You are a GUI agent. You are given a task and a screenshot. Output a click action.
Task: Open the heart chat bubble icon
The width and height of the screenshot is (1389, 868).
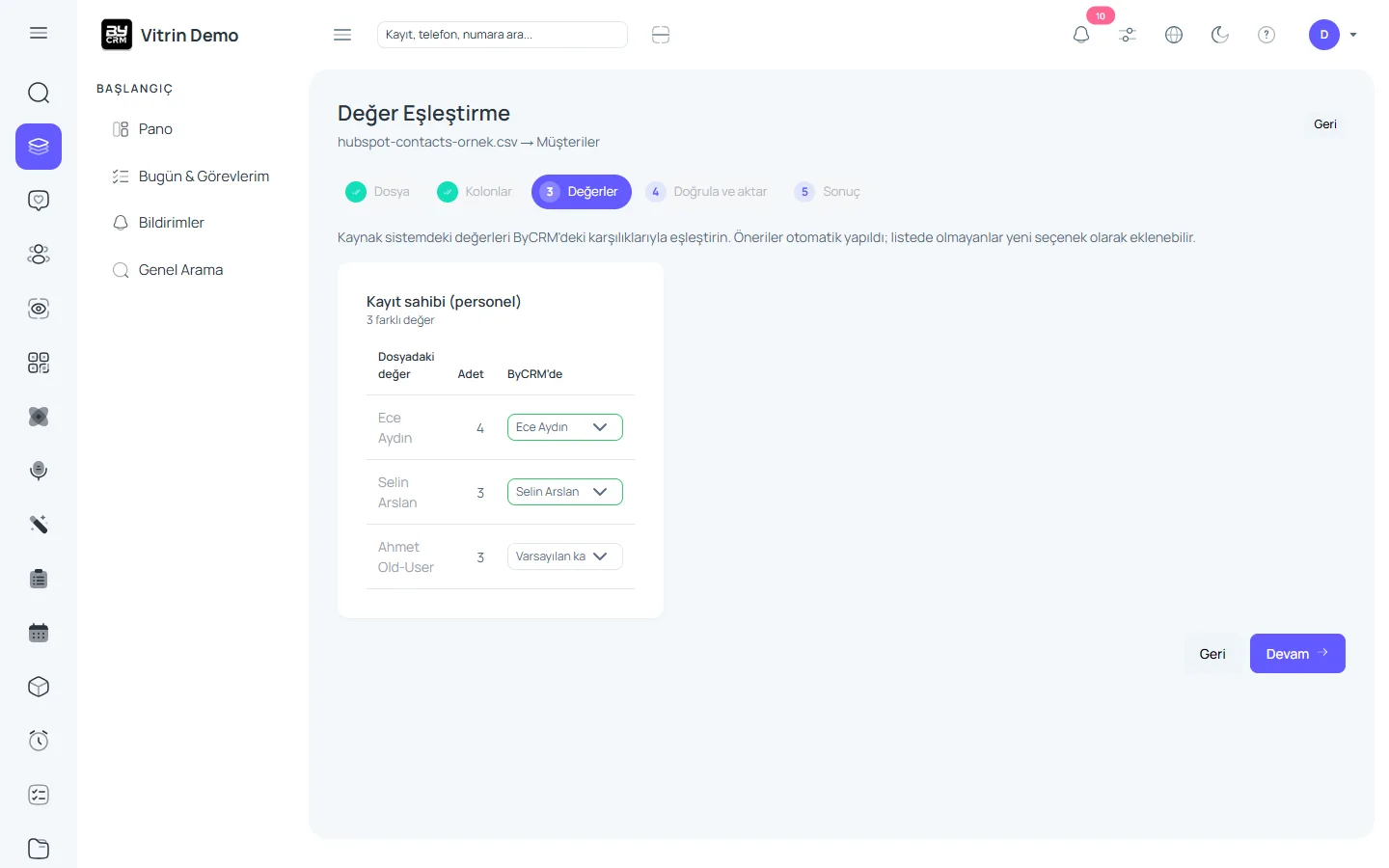pyautogui.click(x=39, y=201)
